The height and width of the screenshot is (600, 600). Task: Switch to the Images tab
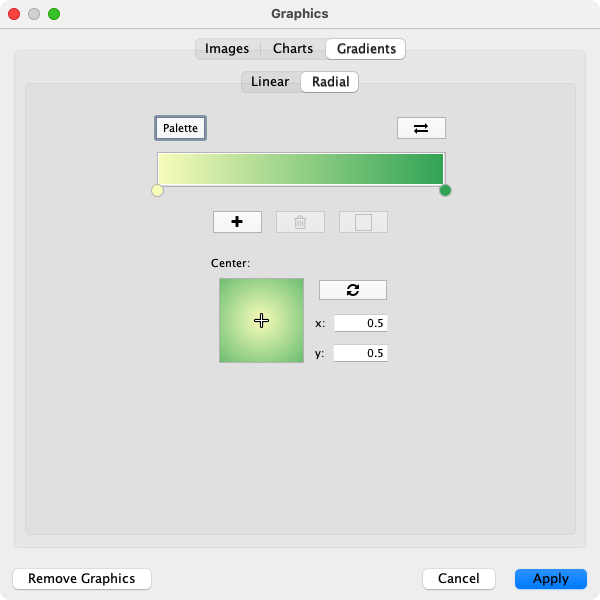tap(227, 48)
